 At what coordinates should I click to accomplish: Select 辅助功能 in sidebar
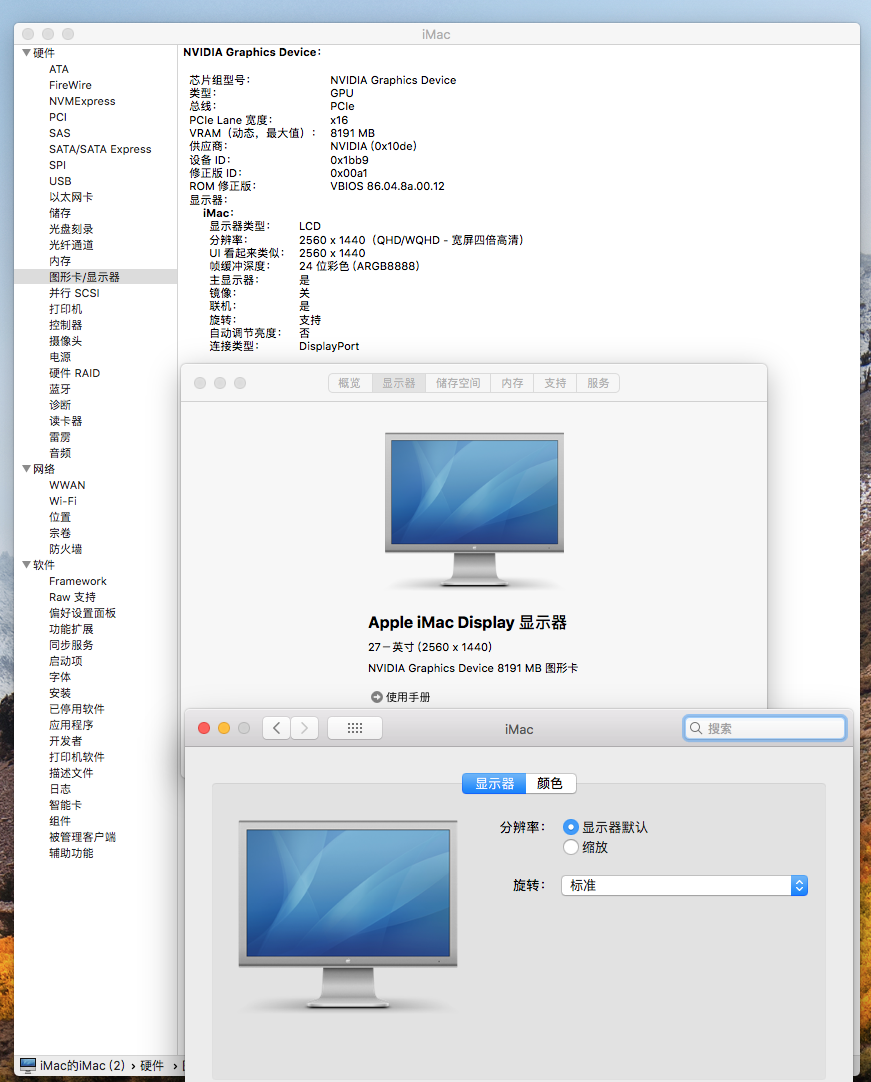pyautogui.click(x=71, y=853)
